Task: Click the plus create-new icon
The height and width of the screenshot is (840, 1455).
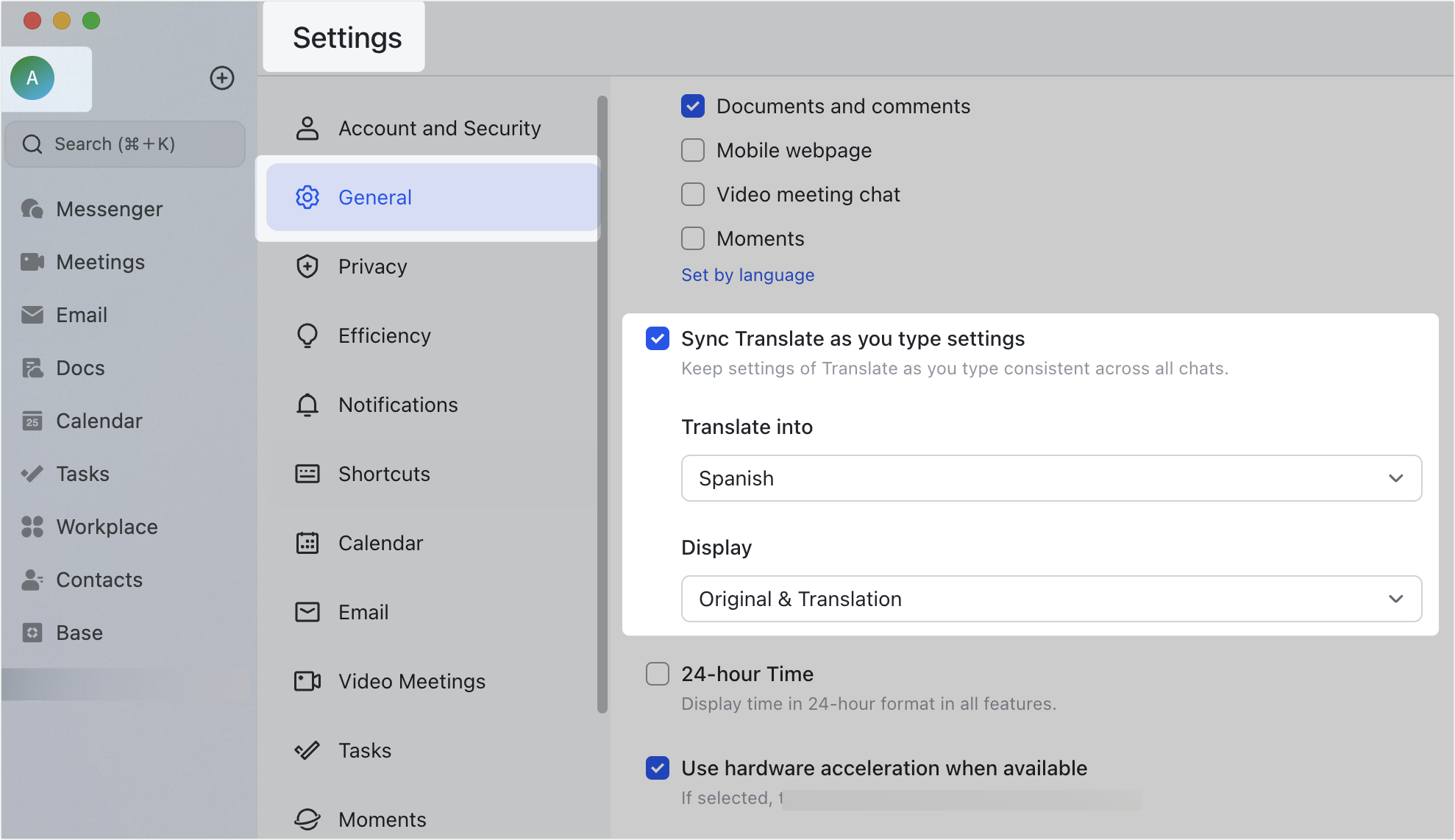Action: tap(222, 78)
